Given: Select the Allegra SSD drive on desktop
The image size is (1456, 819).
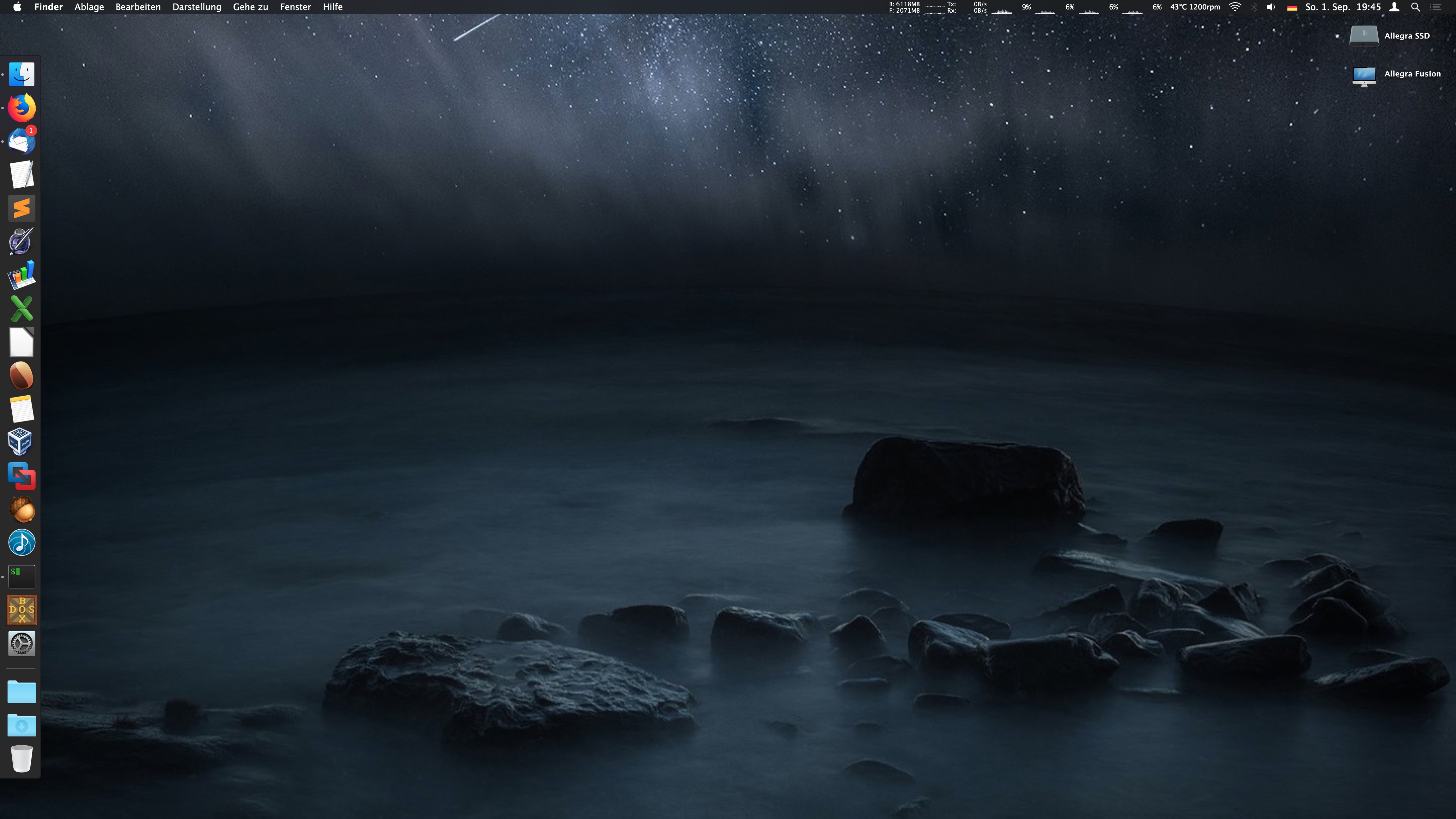Looking at the screenshot, I should coord(1364,36).
